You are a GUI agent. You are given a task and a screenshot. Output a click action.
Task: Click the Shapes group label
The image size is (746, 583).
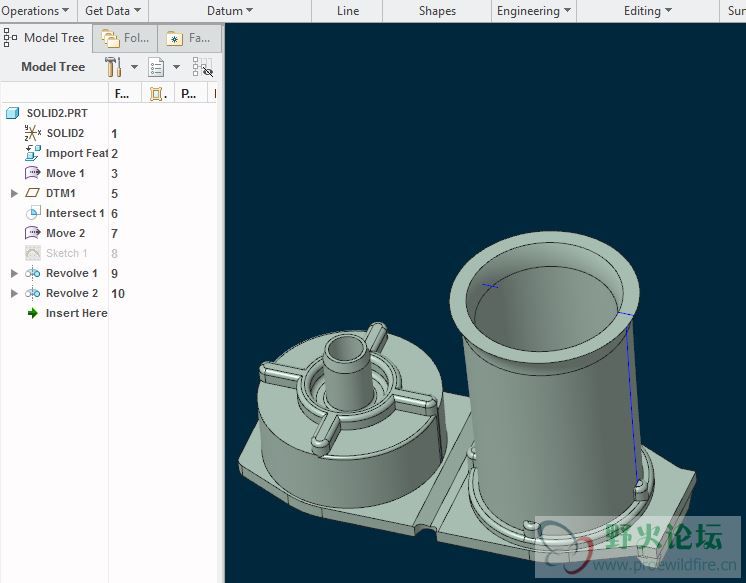437,10
